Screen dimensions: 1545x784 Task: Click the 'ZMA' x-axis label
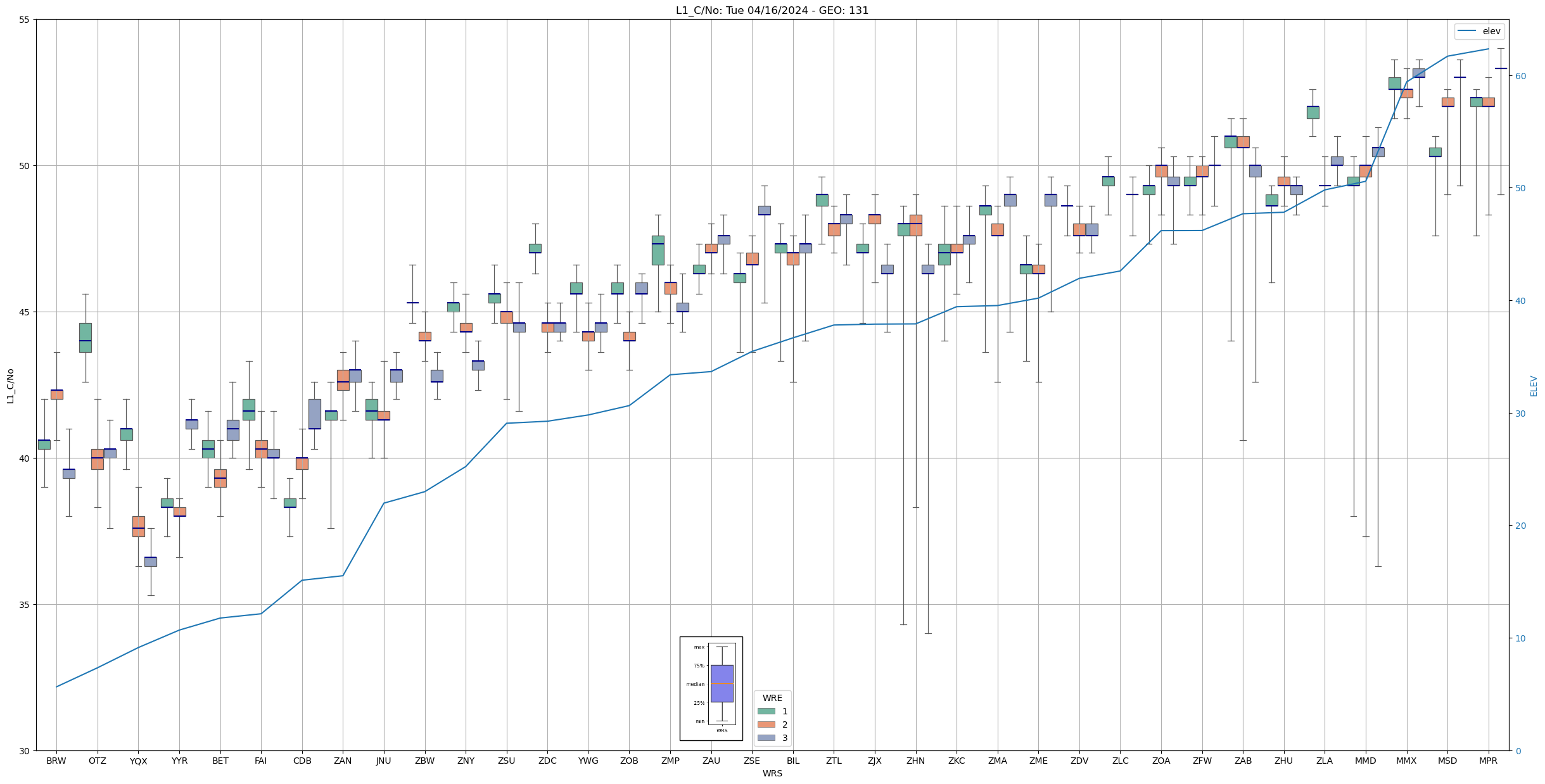click(998, 761)
